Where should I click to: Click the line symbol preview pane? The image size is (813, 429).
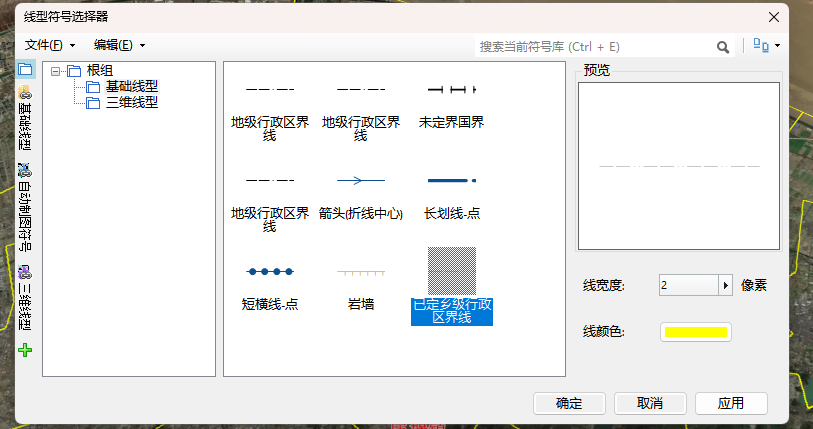pyautogui.click(x=679, y=166)
